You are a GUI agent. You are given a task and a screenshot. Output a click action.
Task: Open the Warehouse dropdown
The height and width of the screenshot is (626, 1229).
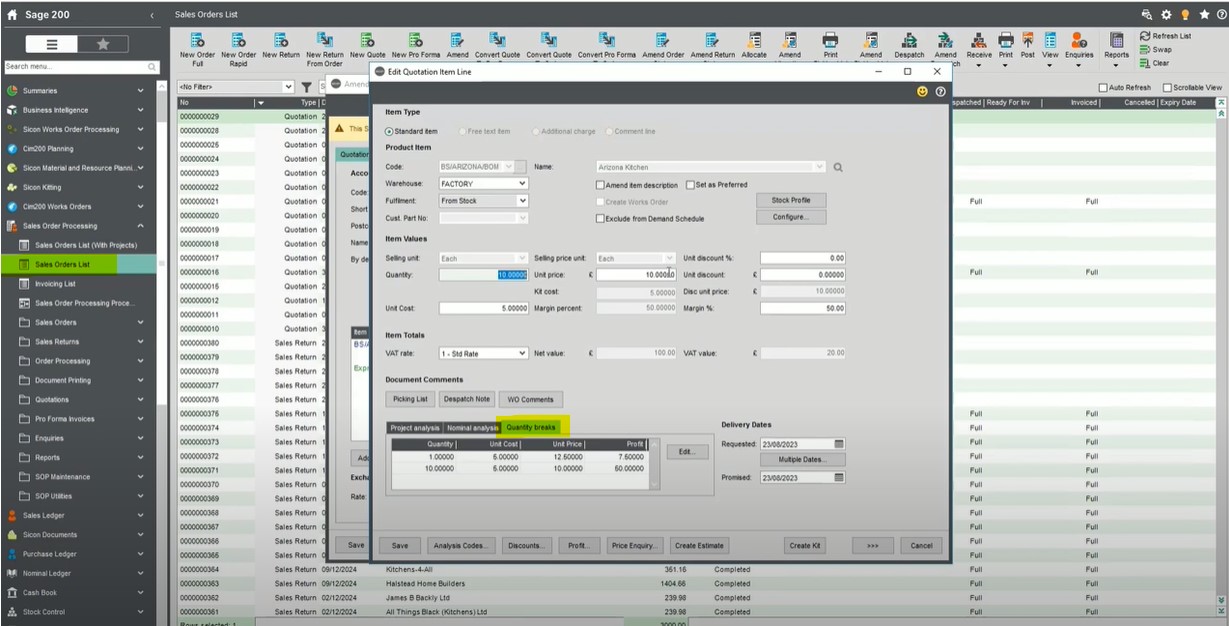(x=522, y=184)
